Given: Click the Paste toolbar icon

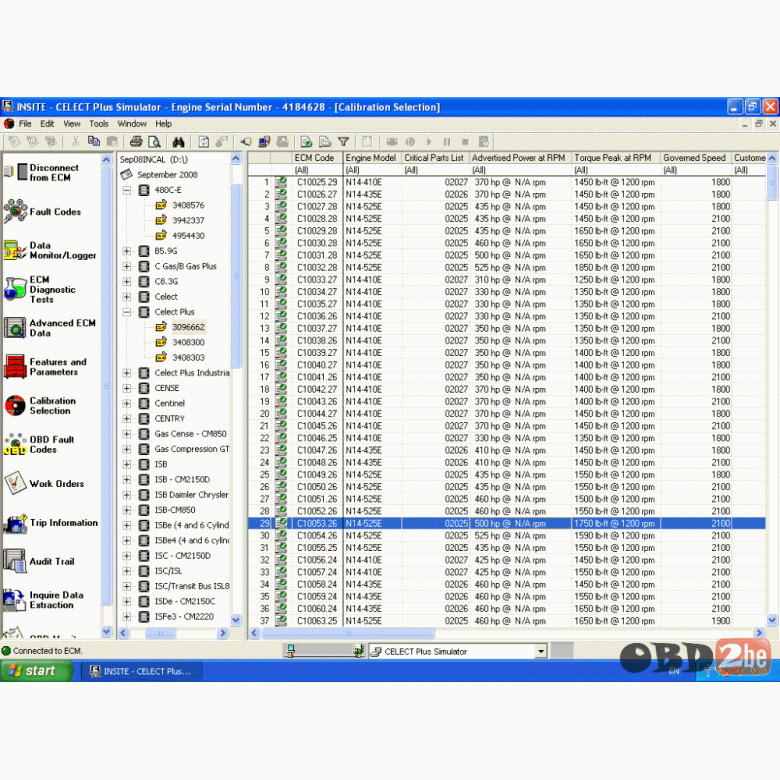Looking at the screenshot, I should tap(112, 142).
